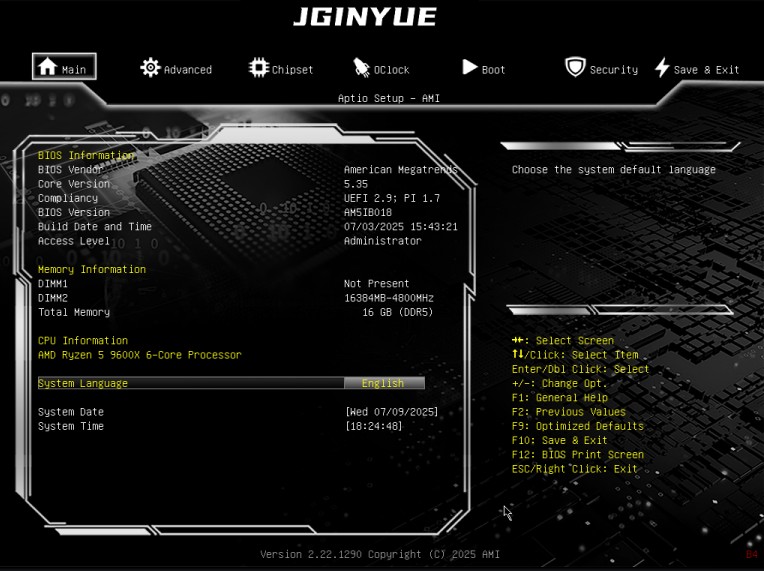Viewport: 764px width, 571px height.
Task: Click the shield icon beside Security
Action: pos(575,67)
